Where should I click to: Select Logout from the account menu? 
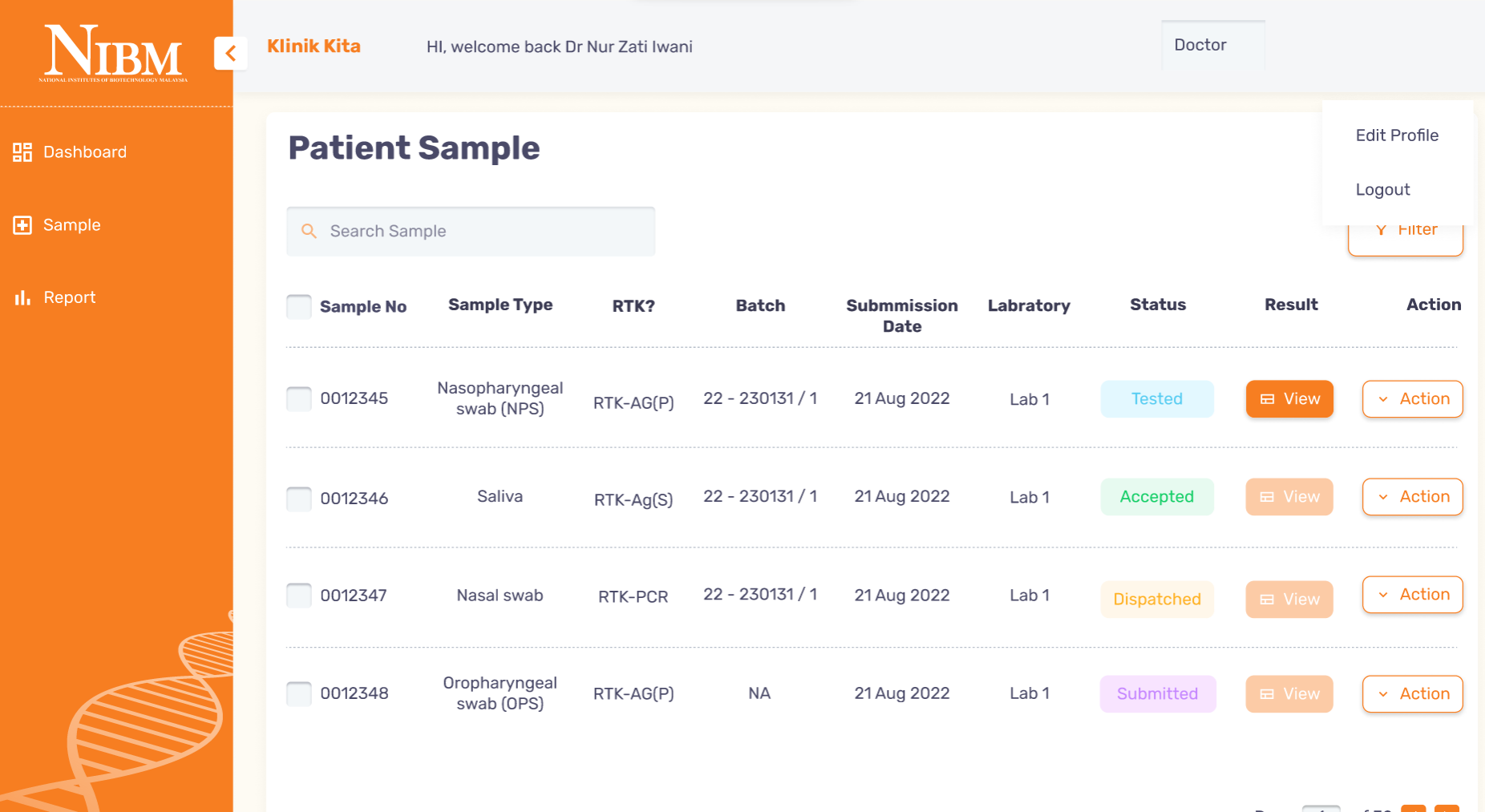click(1382, 189)
